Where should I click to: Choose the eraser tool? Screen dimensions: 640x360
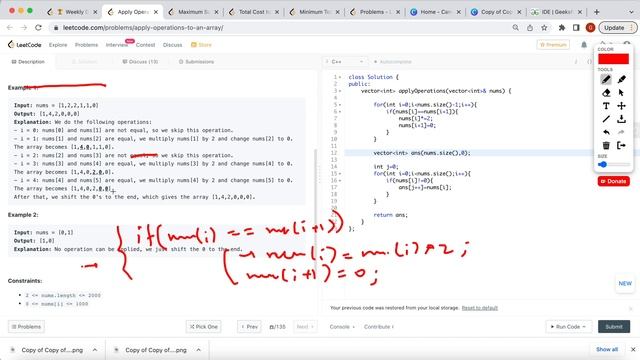point(606,93)
